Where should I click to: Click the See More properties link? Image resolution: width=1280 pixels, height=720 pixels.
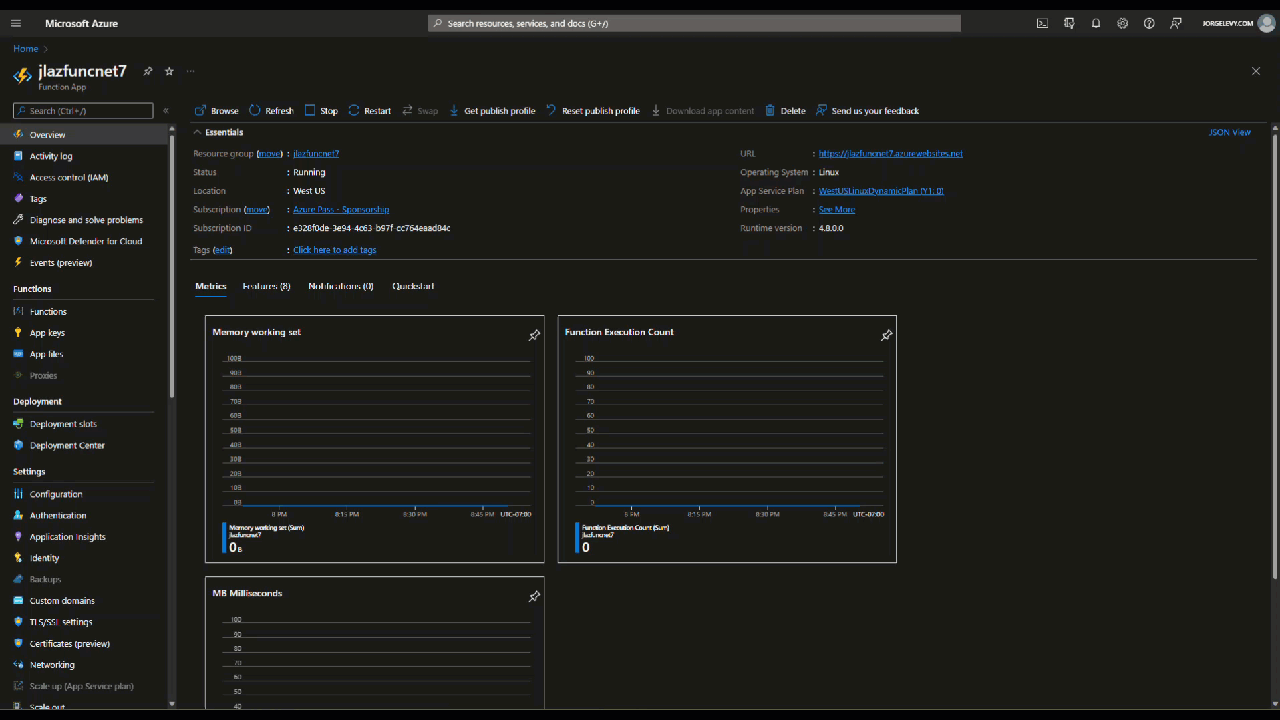click(x=837, y=210)
